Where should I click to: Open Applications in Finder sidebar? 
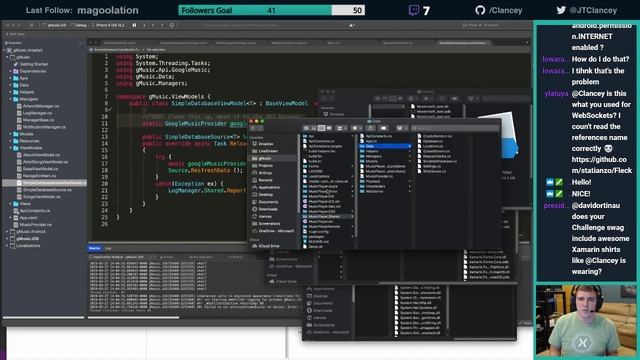[x=269, y=187]
